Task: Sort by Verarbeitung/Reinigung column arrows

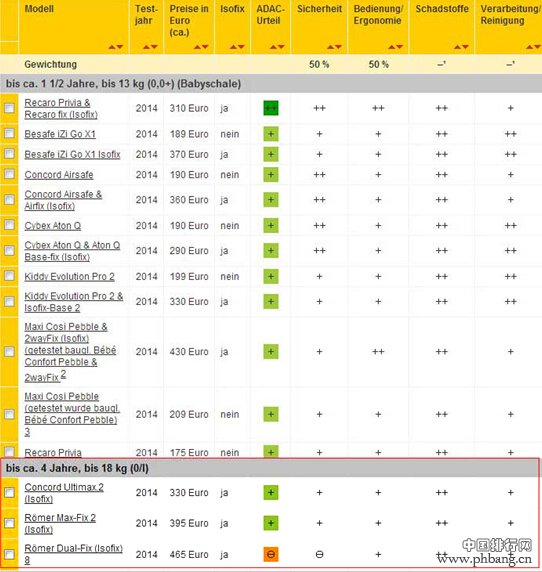Action: coord(533,47)
